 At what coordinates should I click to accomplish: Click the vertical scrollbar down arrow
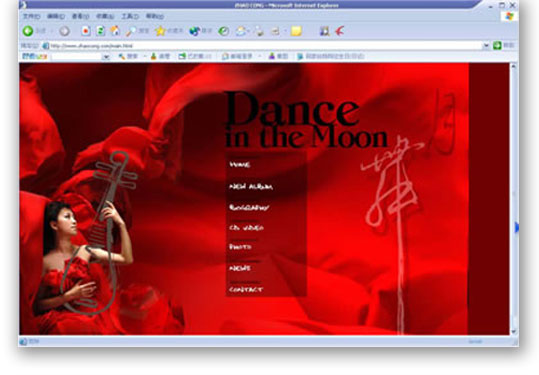coord(514,331)
